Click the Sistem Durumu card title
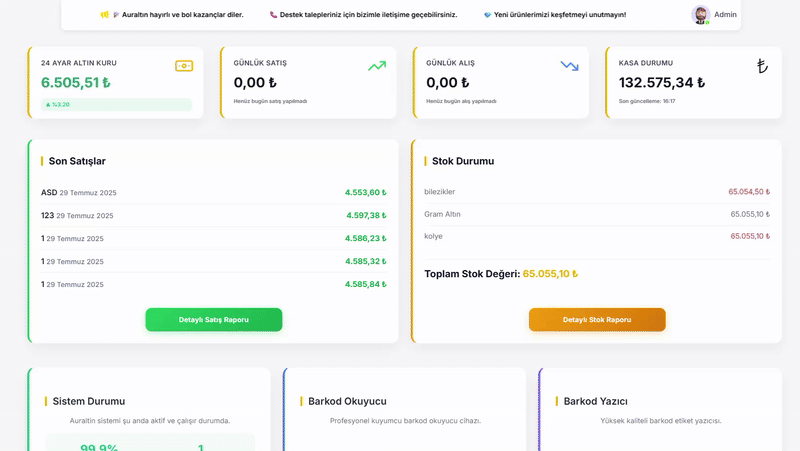The height and width of the screenshot is (451, 800). pyautogui.click(x=89, y=402)
